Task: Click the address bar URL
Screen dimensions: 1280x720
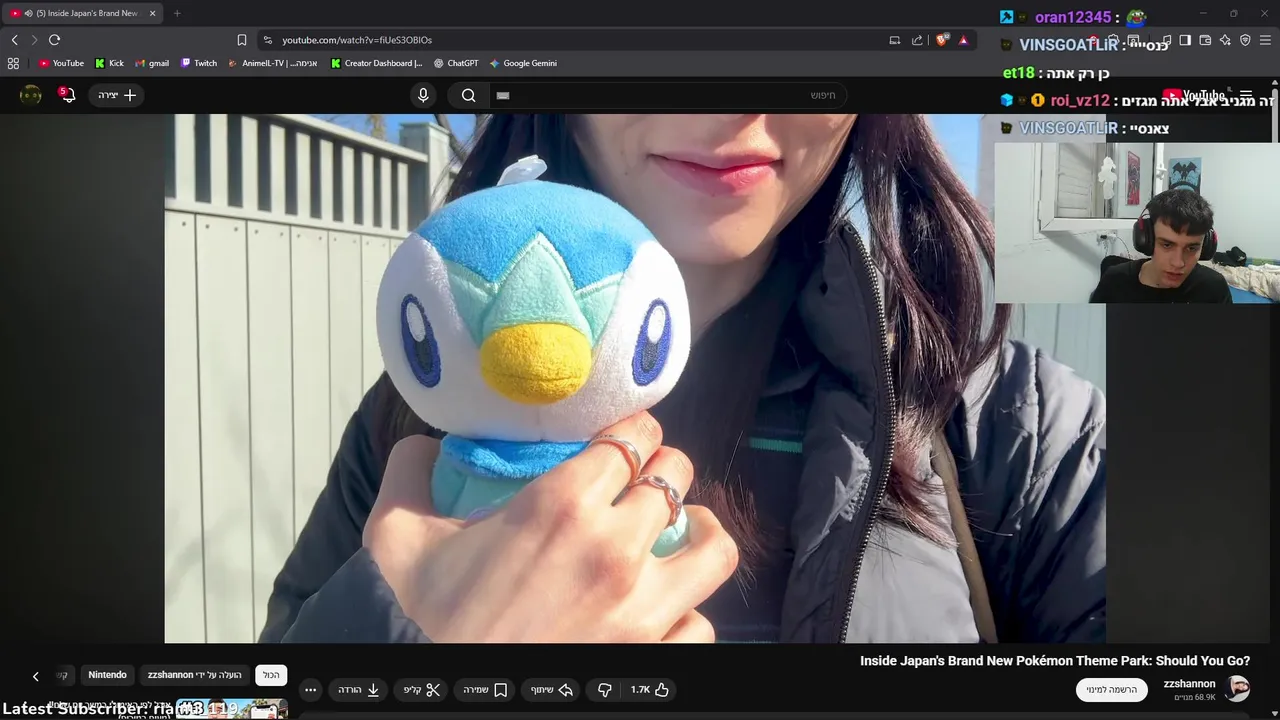Action: tap(357, 40)
